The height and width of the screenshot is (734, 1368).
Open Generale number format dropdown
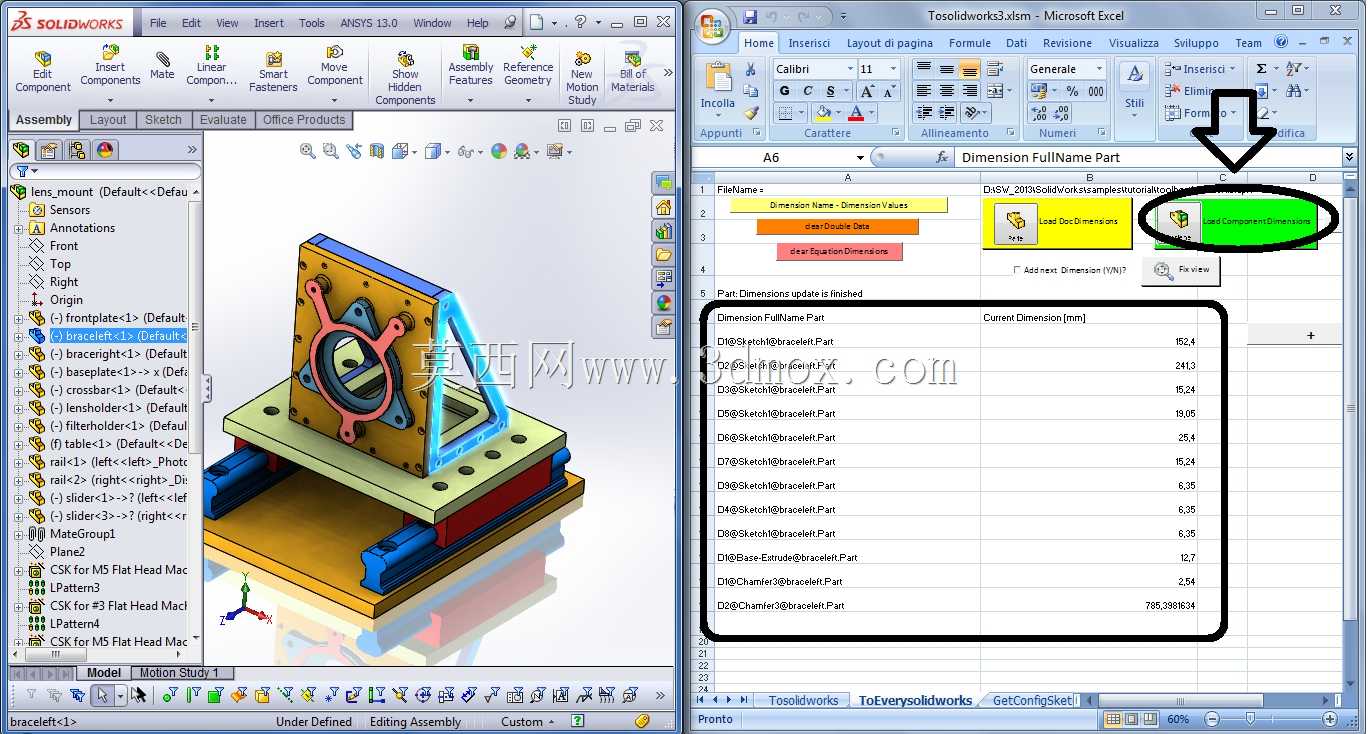click(1101, 69)
